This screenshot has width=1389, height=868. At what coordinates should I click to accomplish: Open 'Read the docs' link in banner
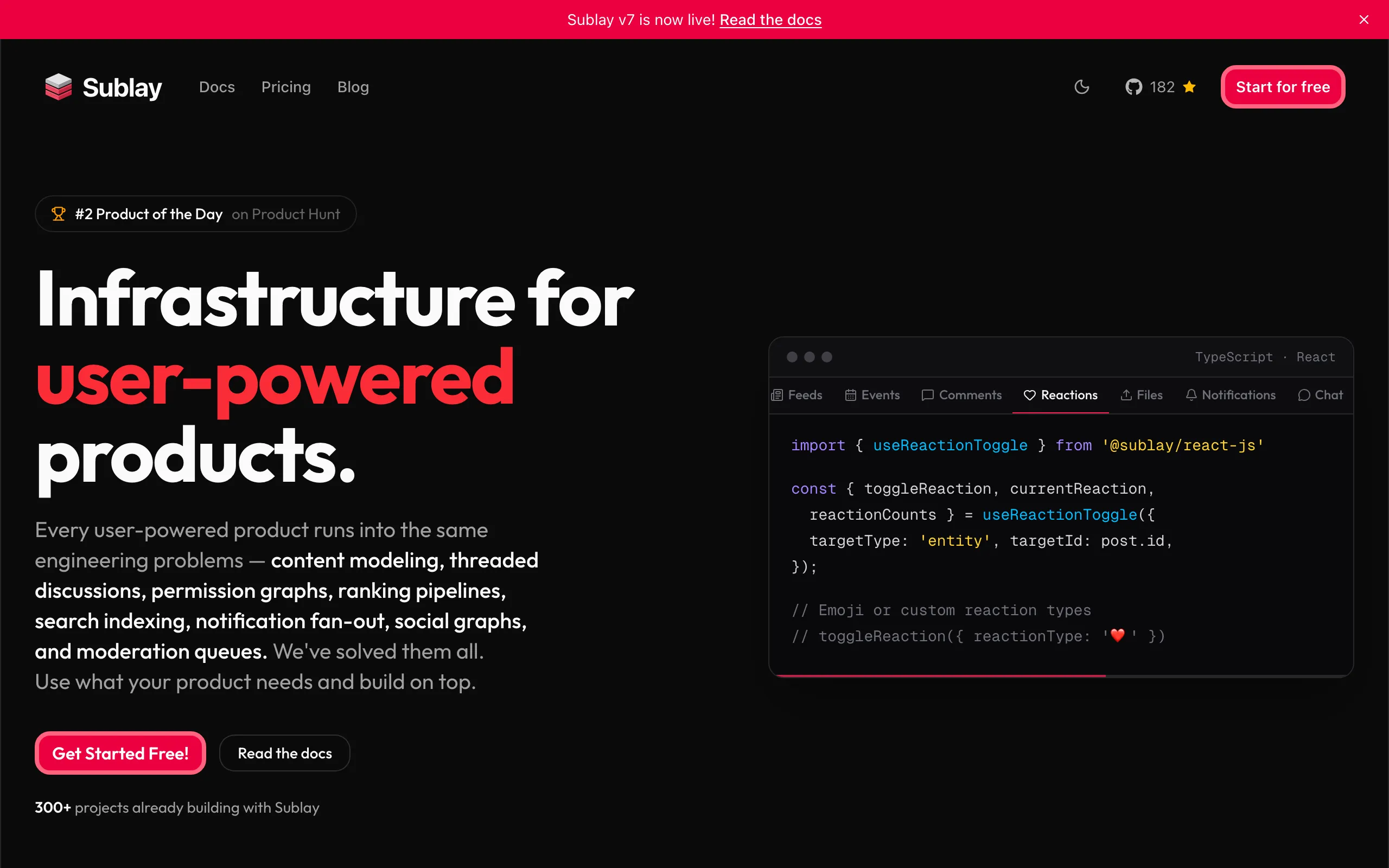[770, 20]
